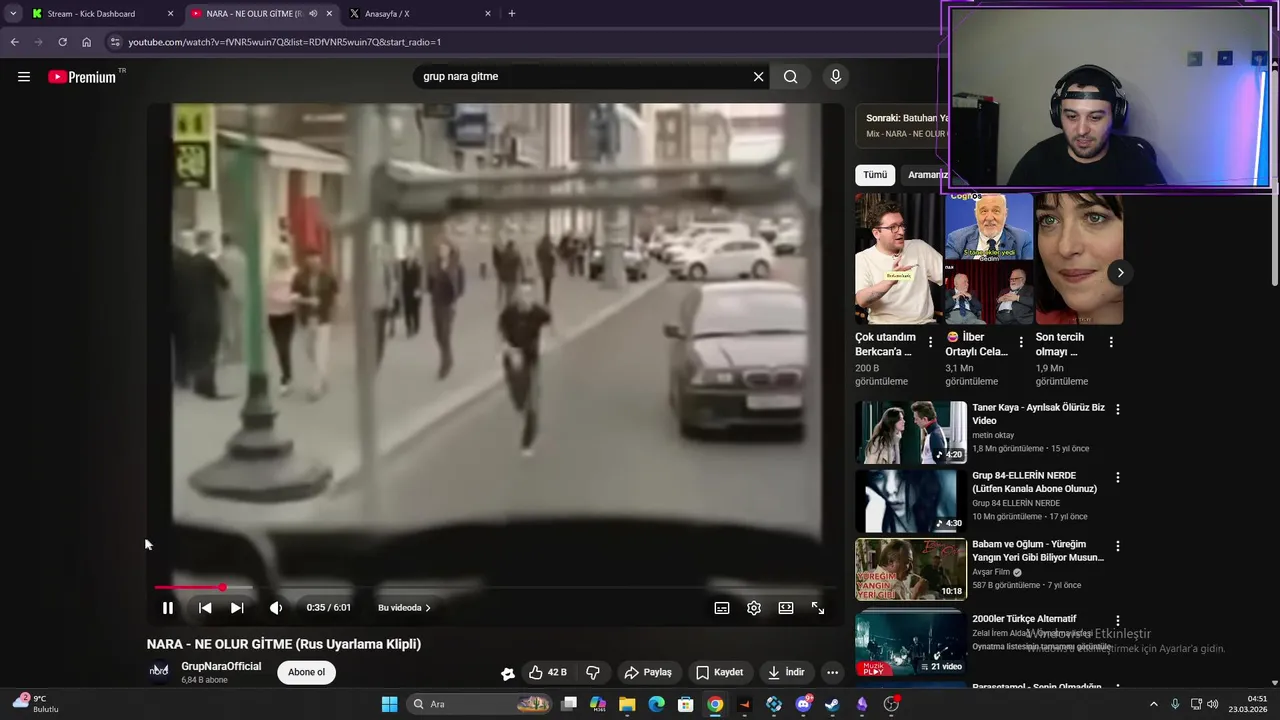1280x720 pixels.
Task: Open tab search dropdown arrow
Action: coord(12,14)
